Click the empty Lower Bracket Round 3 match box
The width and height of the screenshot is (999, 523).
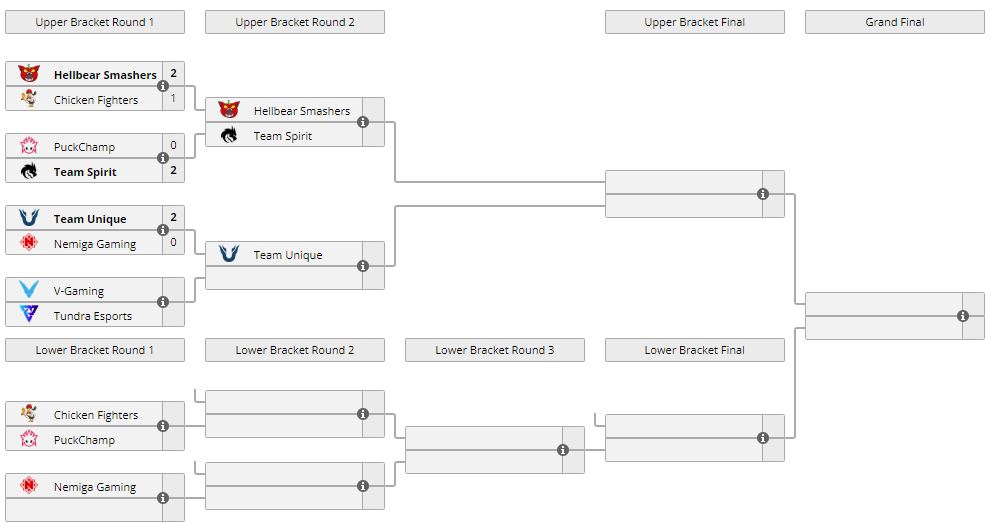482,450
